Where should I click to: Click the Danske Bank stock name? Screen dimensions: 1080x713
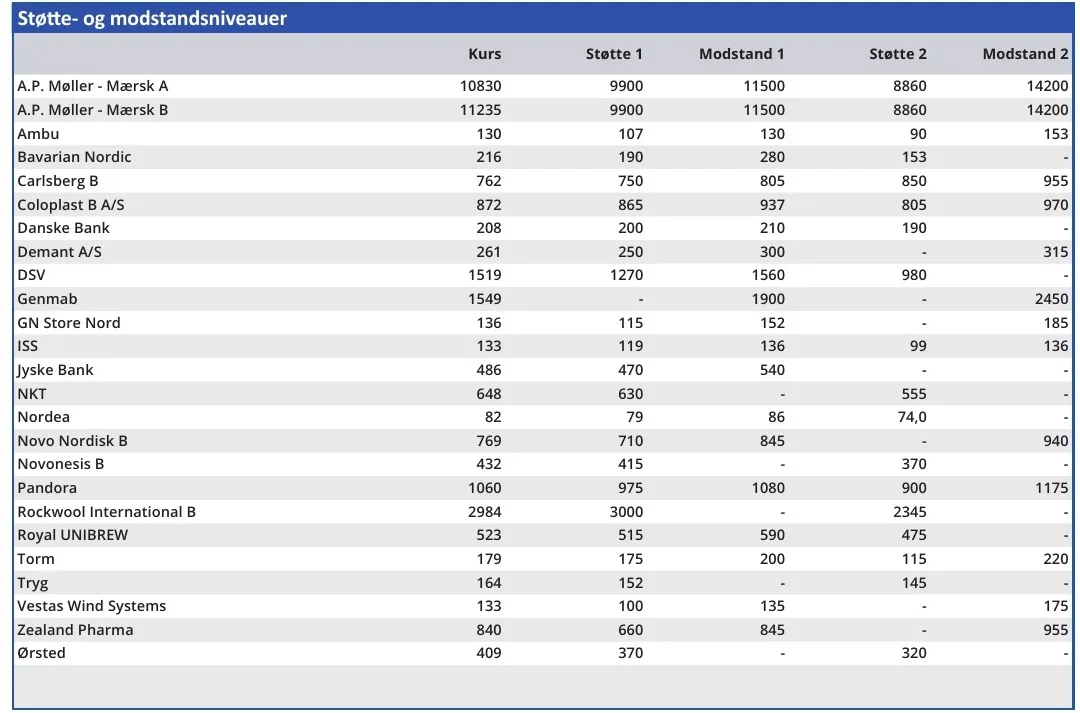tap(63, 228)
